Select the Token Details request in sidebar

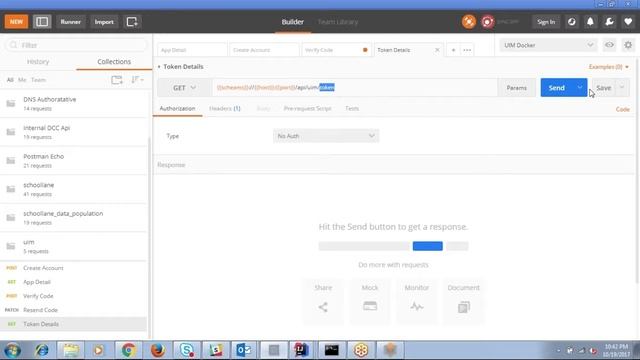[73, 324]
